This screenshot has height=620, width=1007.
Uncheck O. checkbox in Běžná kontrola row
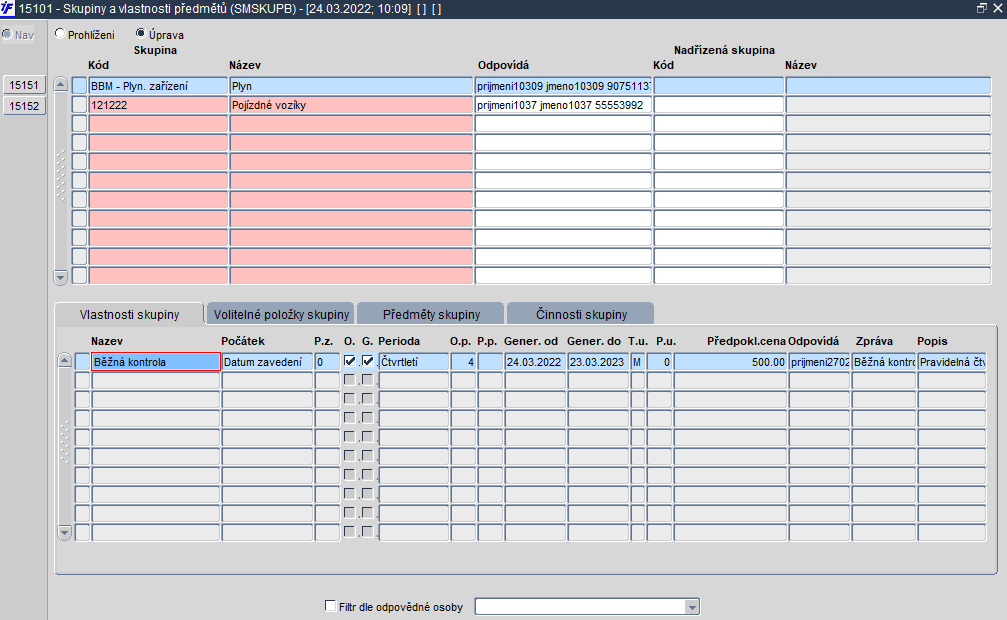[x=349, y=361]
